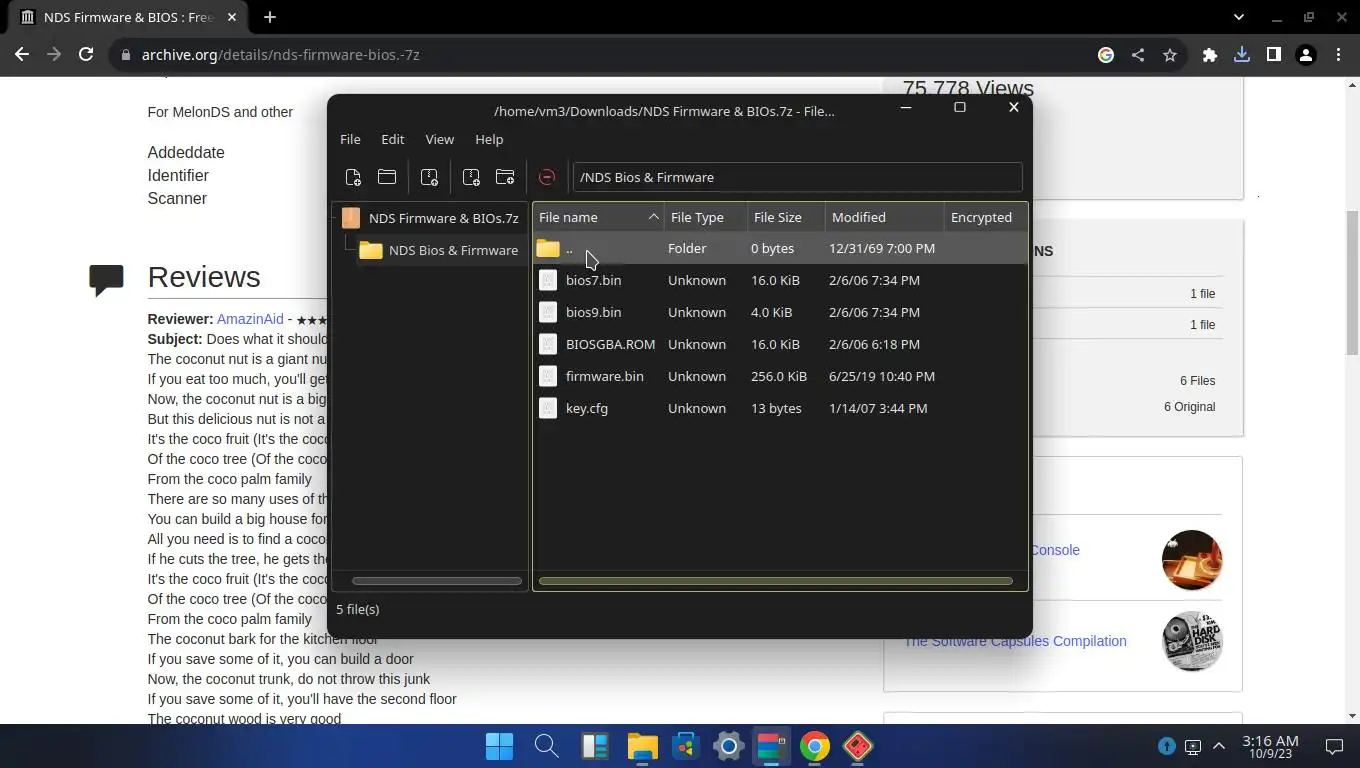Open the taskbar search icon
This screenshot has width=1360, height=768.
click(546, 746)
